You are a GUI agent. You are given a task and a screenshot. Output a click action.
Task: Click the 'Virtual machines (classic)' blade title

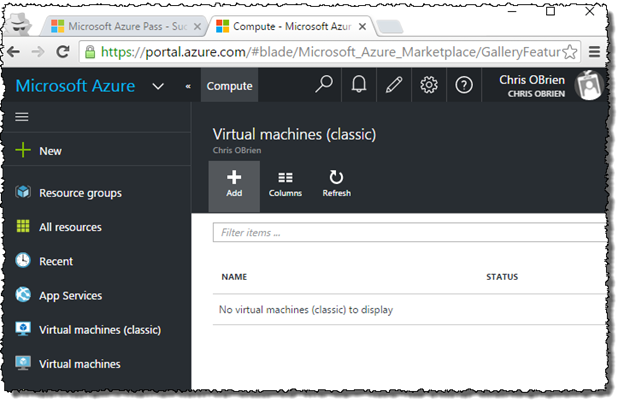click(x=294, y=134)
